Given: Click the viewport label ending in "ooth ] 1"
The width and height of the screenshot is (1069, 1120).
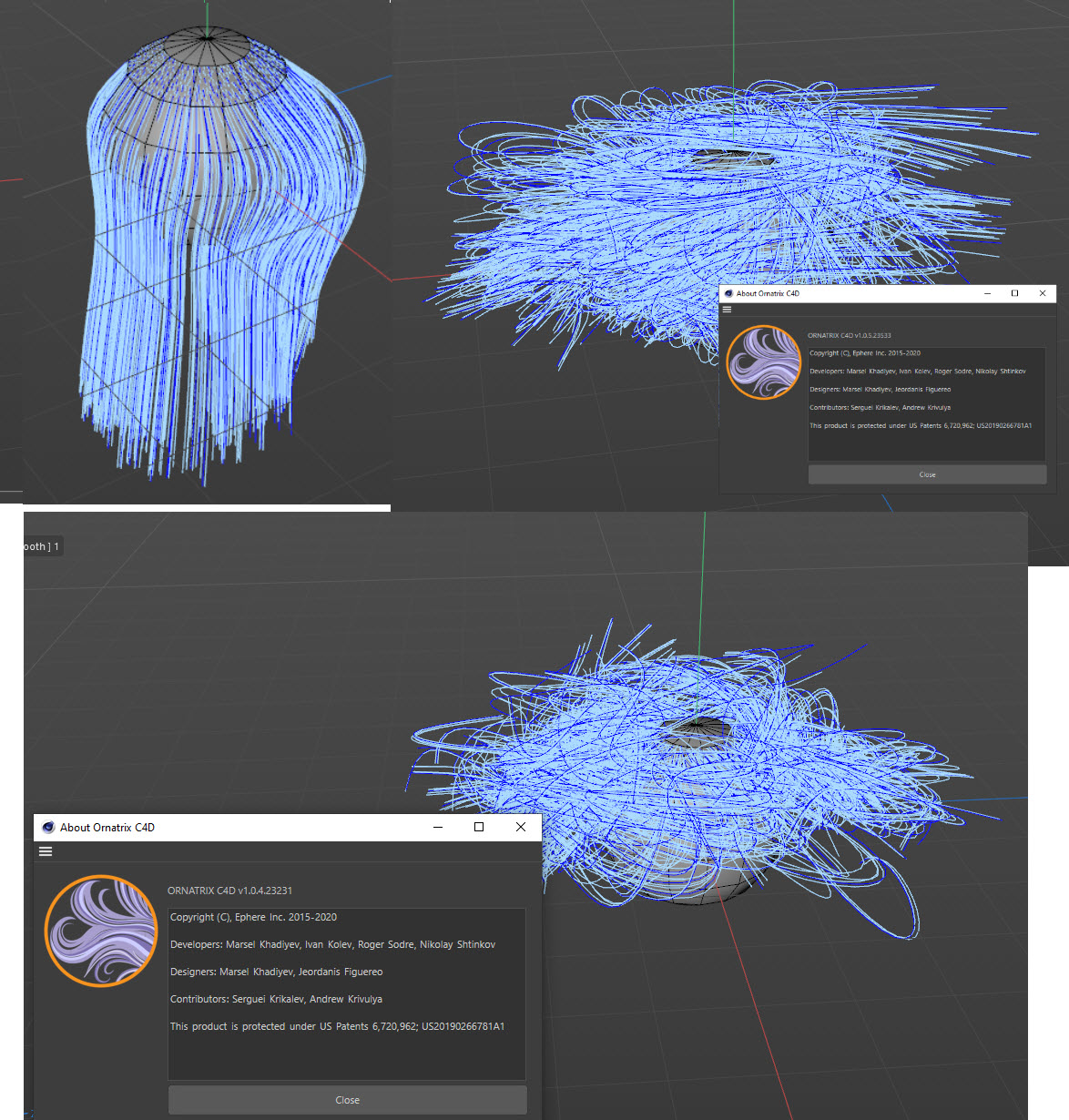Looking at the screenshot, I should (41, 546).
